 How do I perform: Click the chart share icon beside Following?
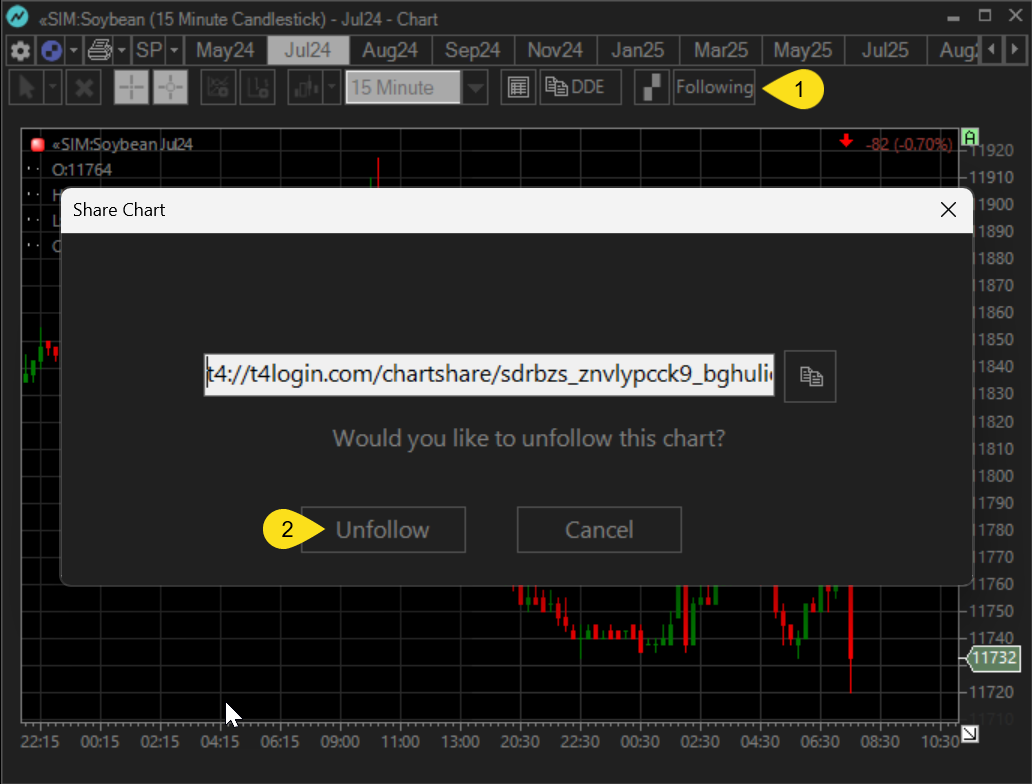click(651, 88)
